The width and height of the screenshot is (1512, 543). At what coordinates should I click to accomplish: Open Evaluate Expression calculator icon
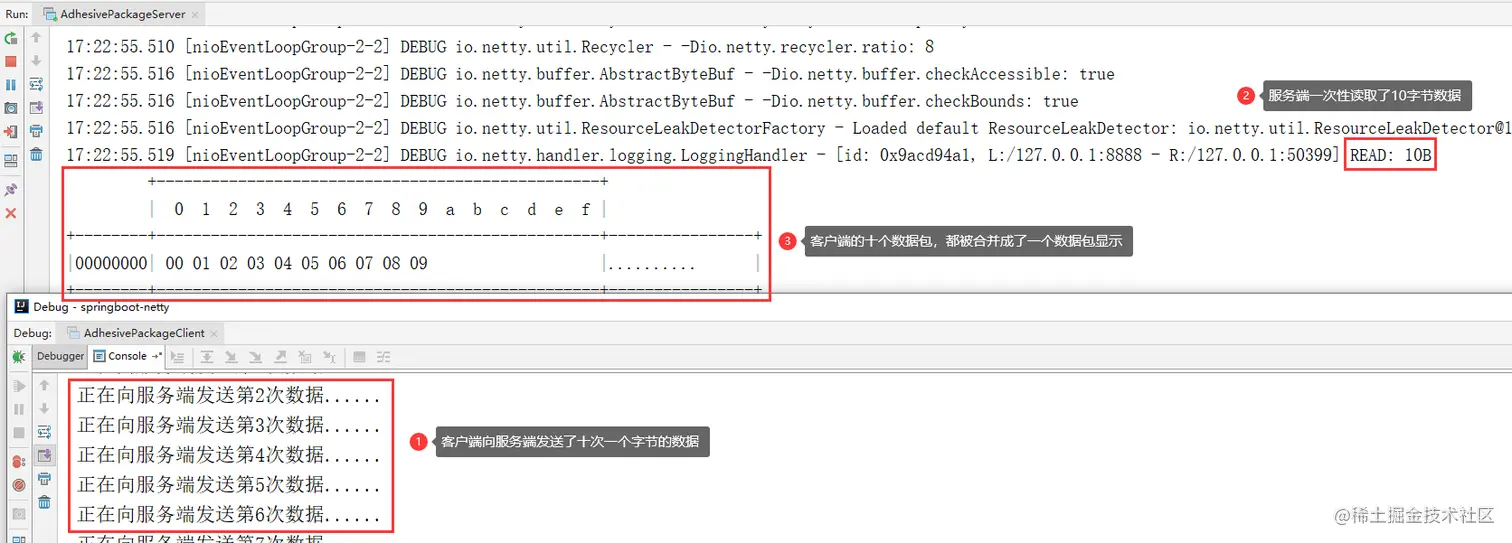[359, 356]
